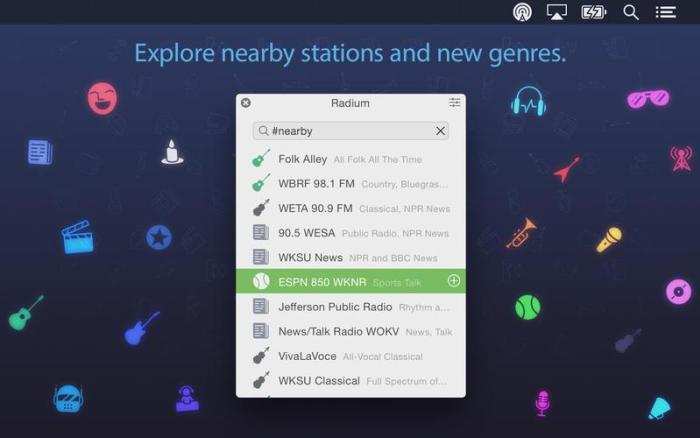Click the blue star badge icon

click(x=159, y=237)
